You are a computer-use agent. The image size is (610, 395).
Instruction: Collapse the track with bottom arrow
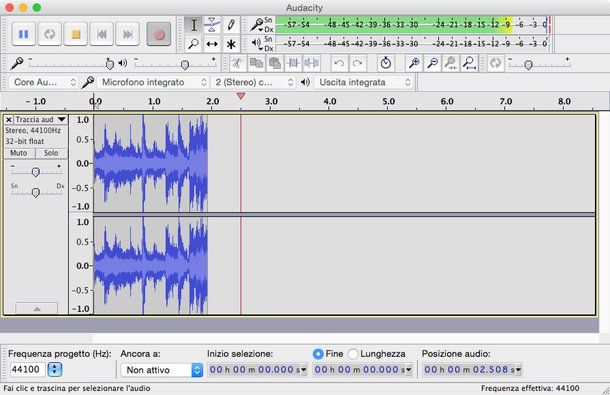click(37, 309)
